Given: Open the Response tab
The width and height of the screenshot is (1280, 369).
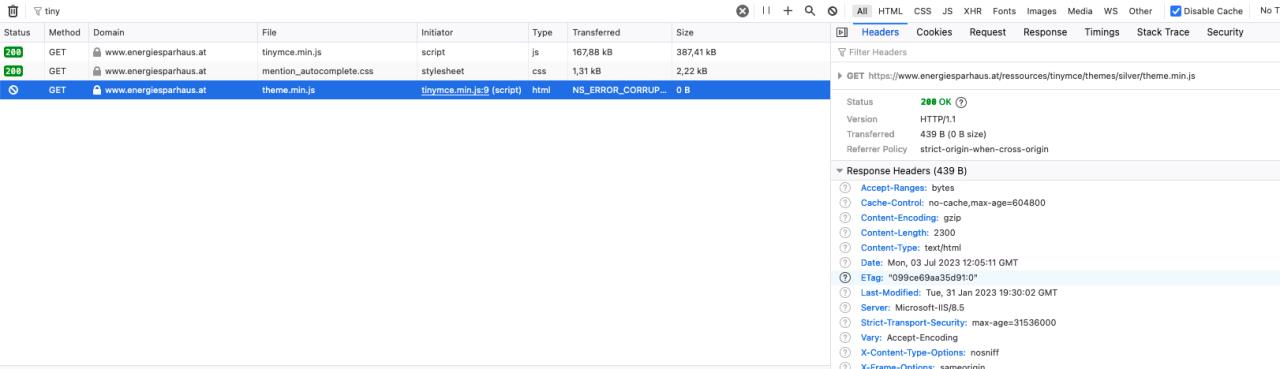Looking at the screenshot, I should 1045,32.
